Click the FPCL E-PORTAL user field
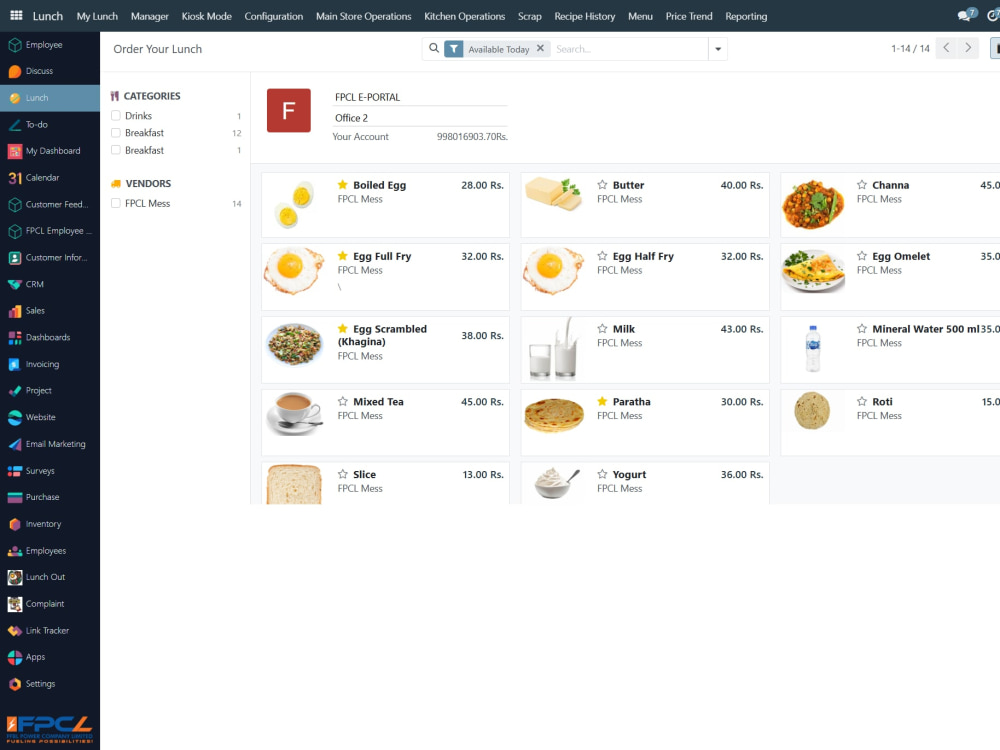 (x=420, y=97)
